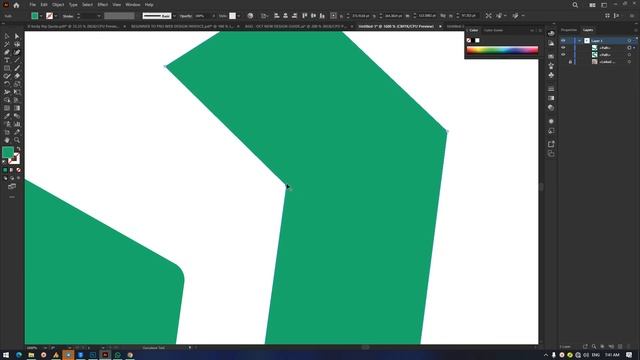The width and height of the screenshot is (640, 360).
Task: Open the Effect menu
Action: (x=102, y=5)
